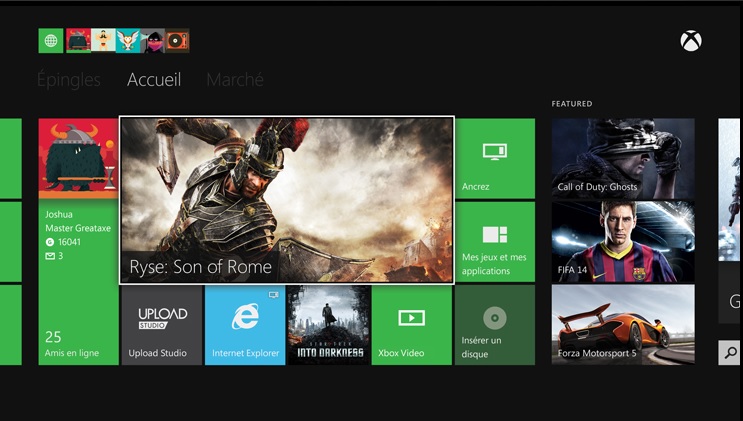Open Mes jeux et mes applications tile
Image resolution: width=743 pixels, height=421 pixels.
tap(495, 242)
